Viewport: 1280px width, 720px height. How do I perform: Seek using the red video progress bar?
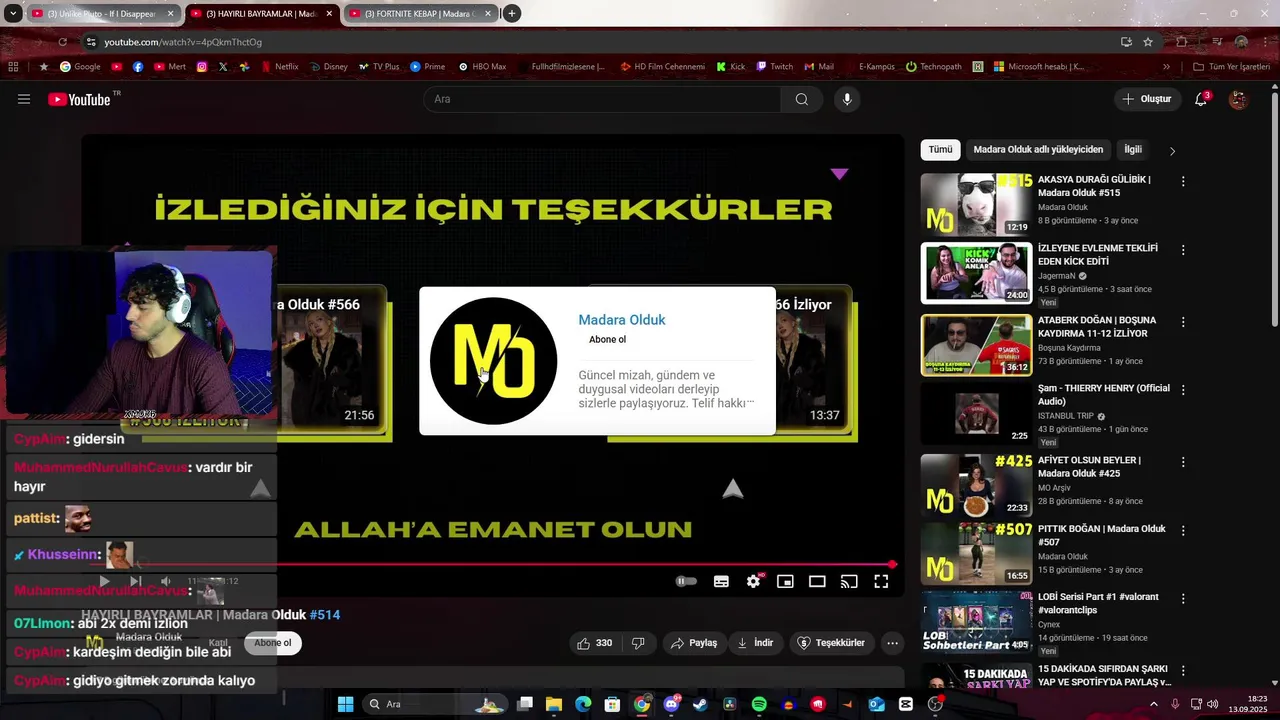point(488,565)
